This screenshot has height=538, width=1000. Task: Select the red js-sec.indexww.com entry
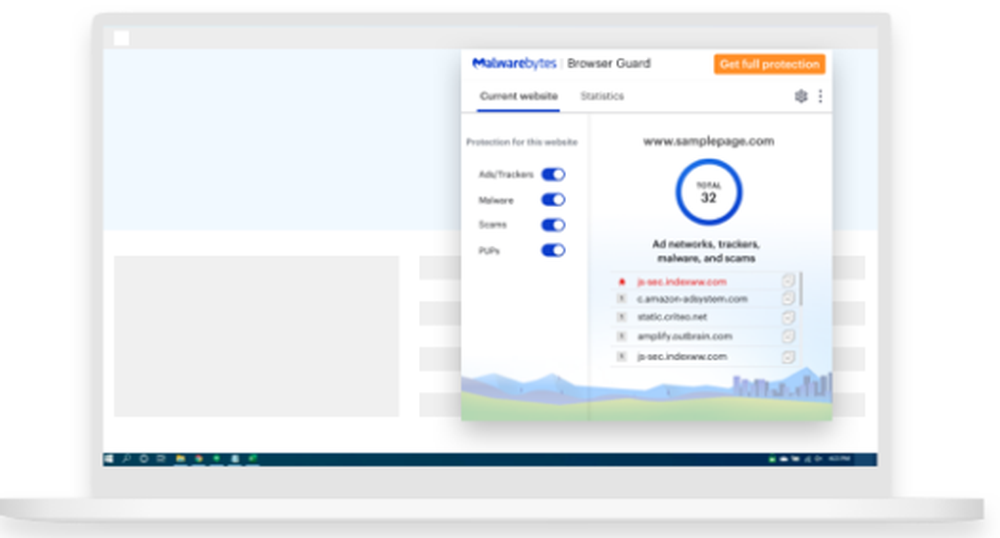tap(681, 282)
